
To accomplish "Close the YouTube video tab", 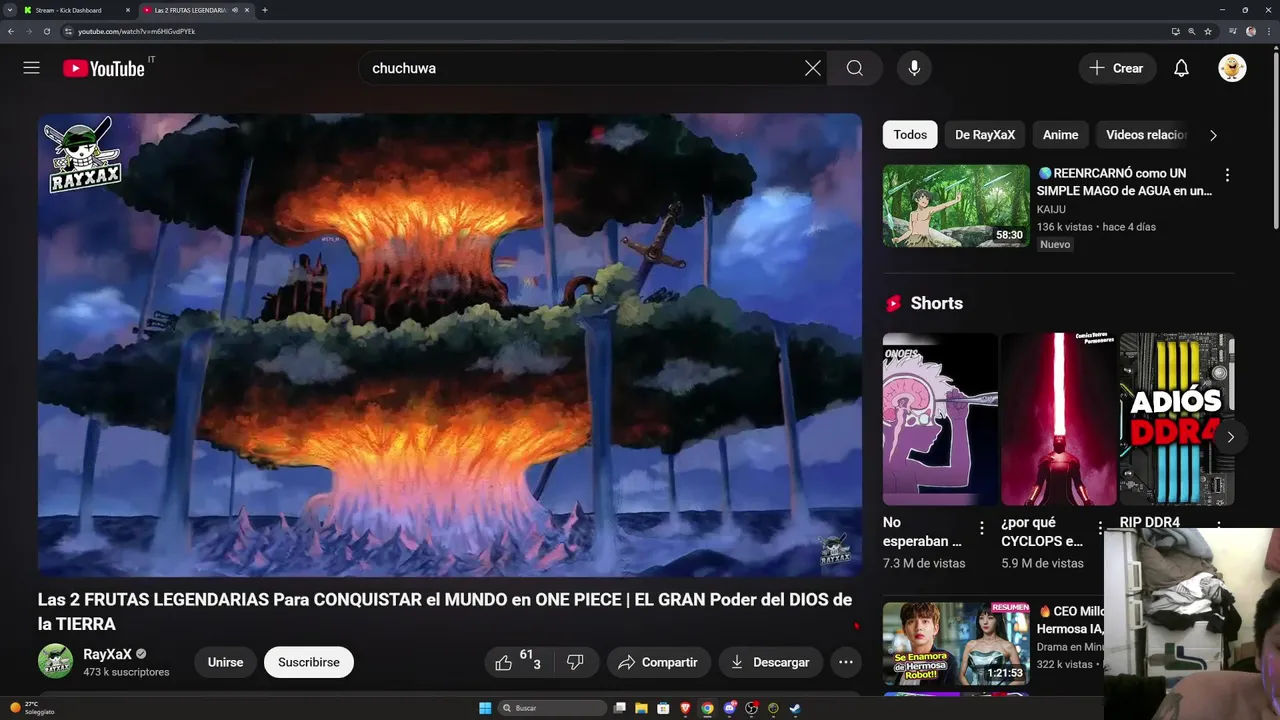I will 247,10.
